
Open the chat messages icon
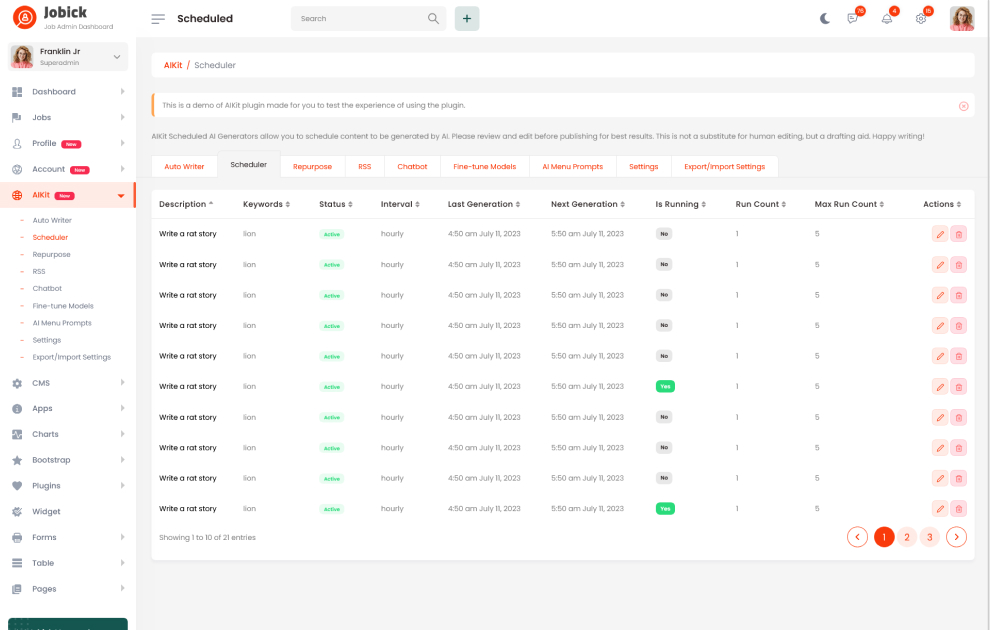[853, 18]
